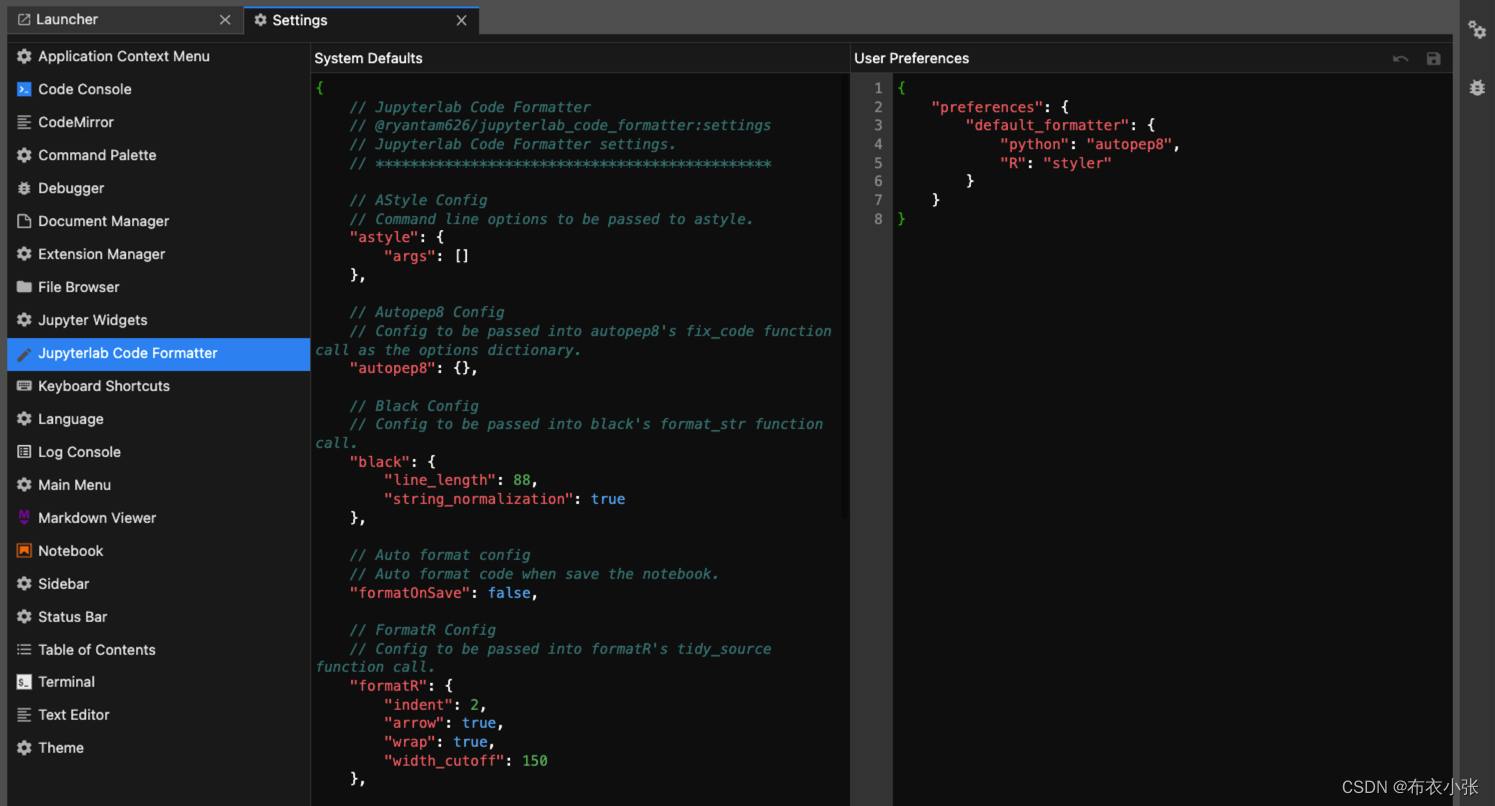This screenshot has width=1495, height=806.
Task: Open Property Inspector from right sidebar gears icon
Action: pyautogui.click(x=1477, y=30)
